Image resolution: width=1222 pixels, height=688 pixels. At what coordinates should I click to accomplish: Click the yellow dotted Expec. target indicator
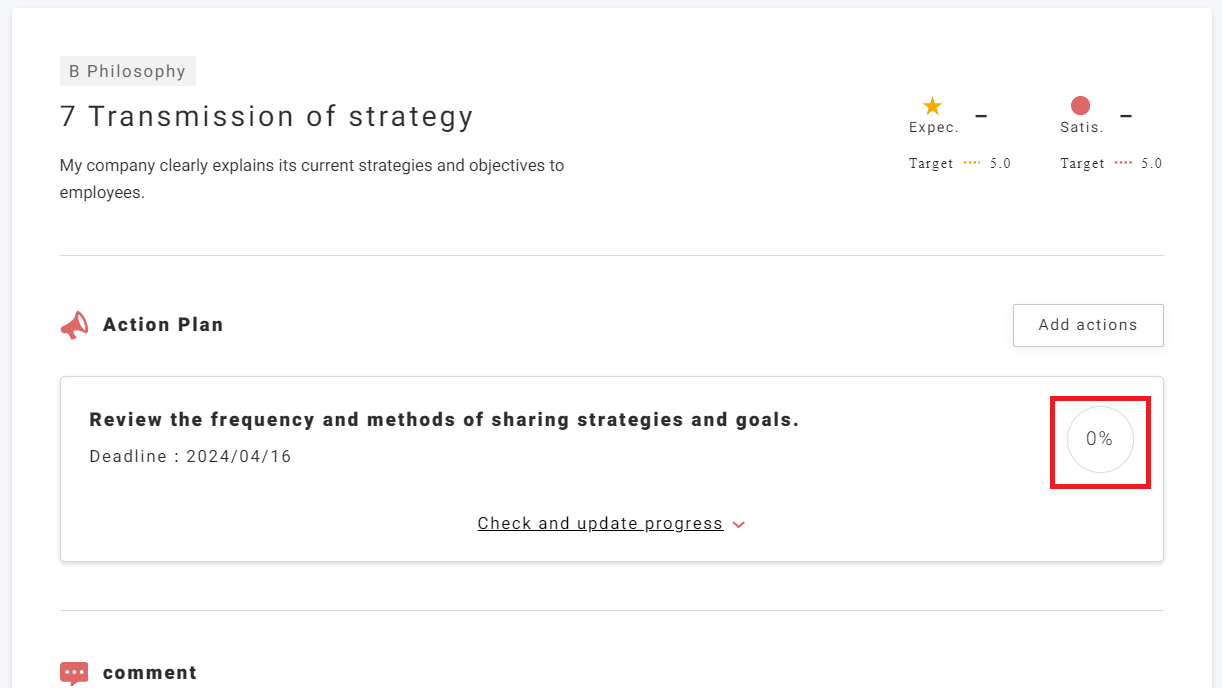pyautogui.click(x=972, y=163)
